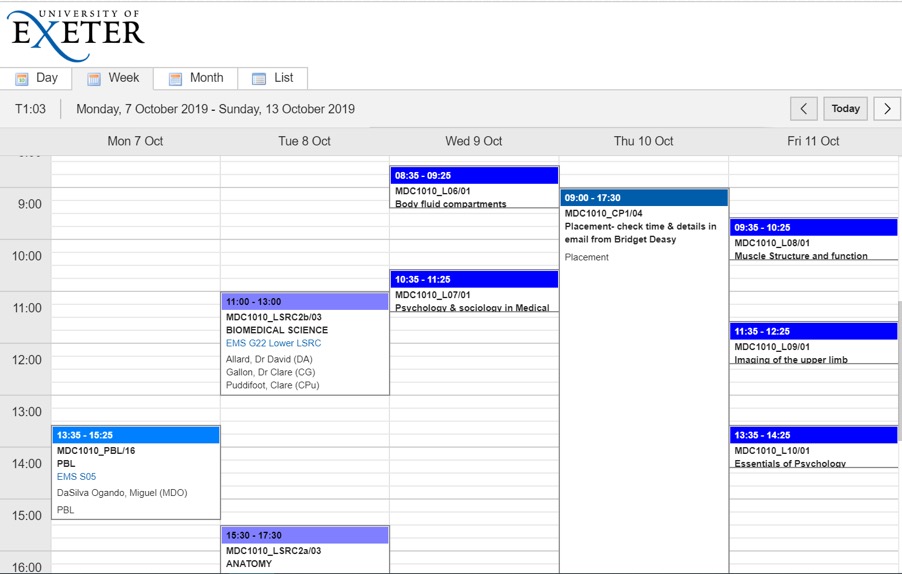The width and height of the screenshot is (902, 574).
Task: Click the Day view calendar icon
Action: [x=21, y=79]
